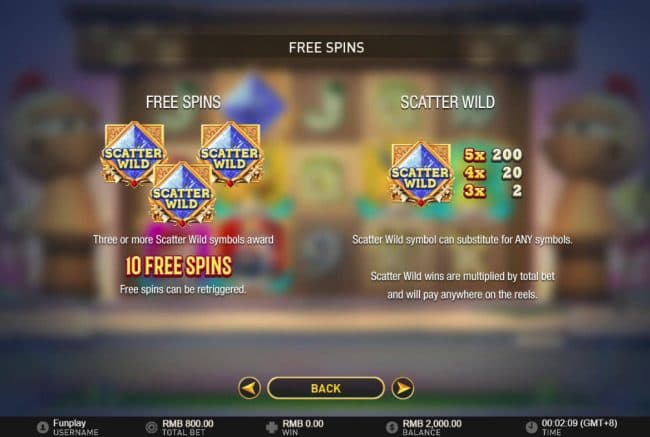Click the Funplay username label
This screenshot has height=437, width=650.
pyautogui.click(x=70, y=423)
